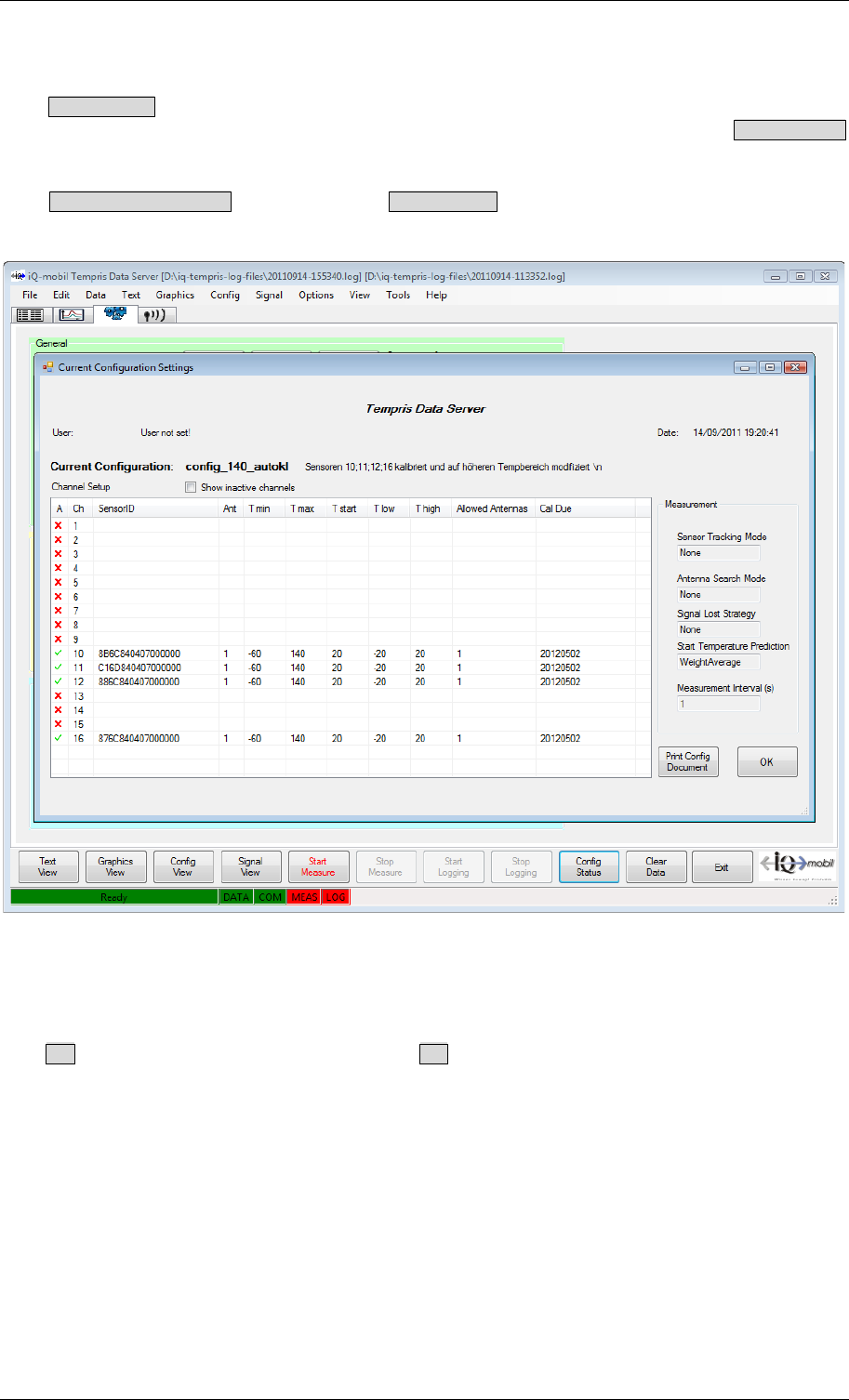Click the T start column header

click(348, 508)
